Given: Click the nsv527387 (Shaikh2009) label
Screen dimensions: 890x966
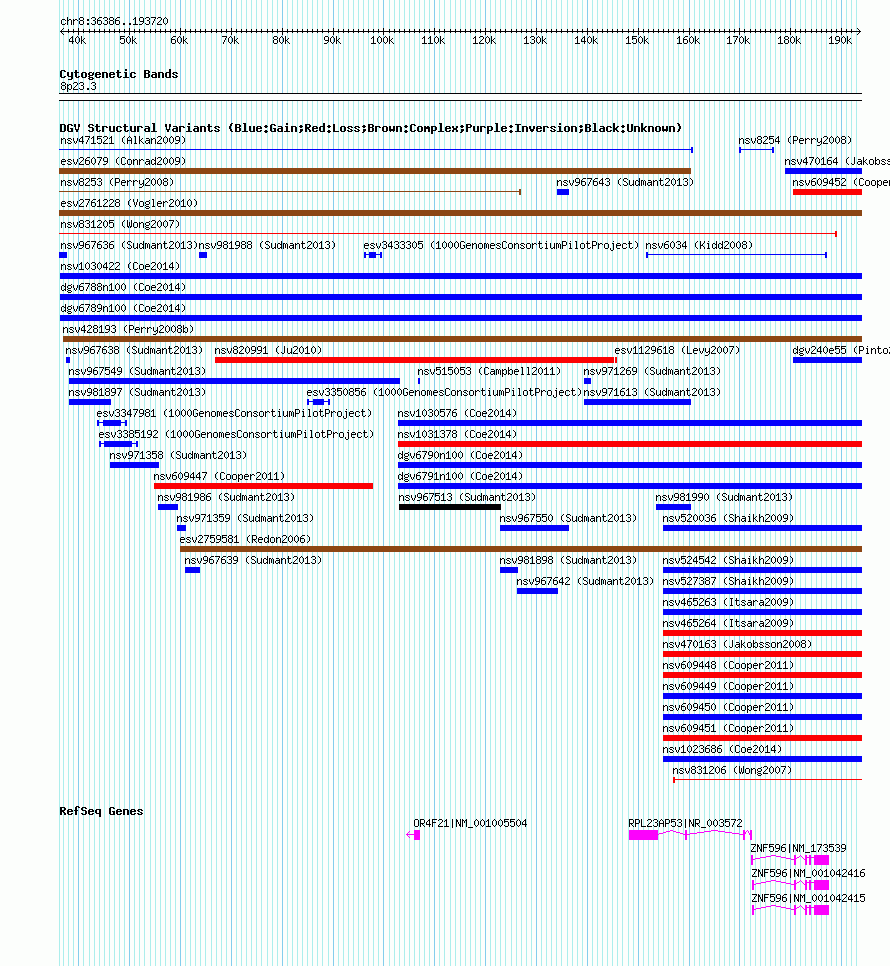Looking at the screenshot, I should pos(728,580).
